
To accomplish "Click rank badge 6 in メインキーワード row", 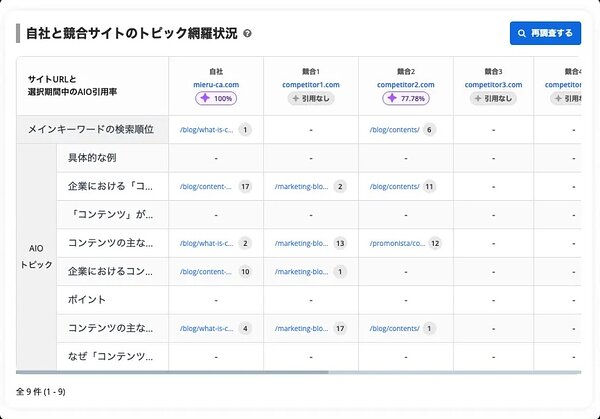I will pos(430,130).
